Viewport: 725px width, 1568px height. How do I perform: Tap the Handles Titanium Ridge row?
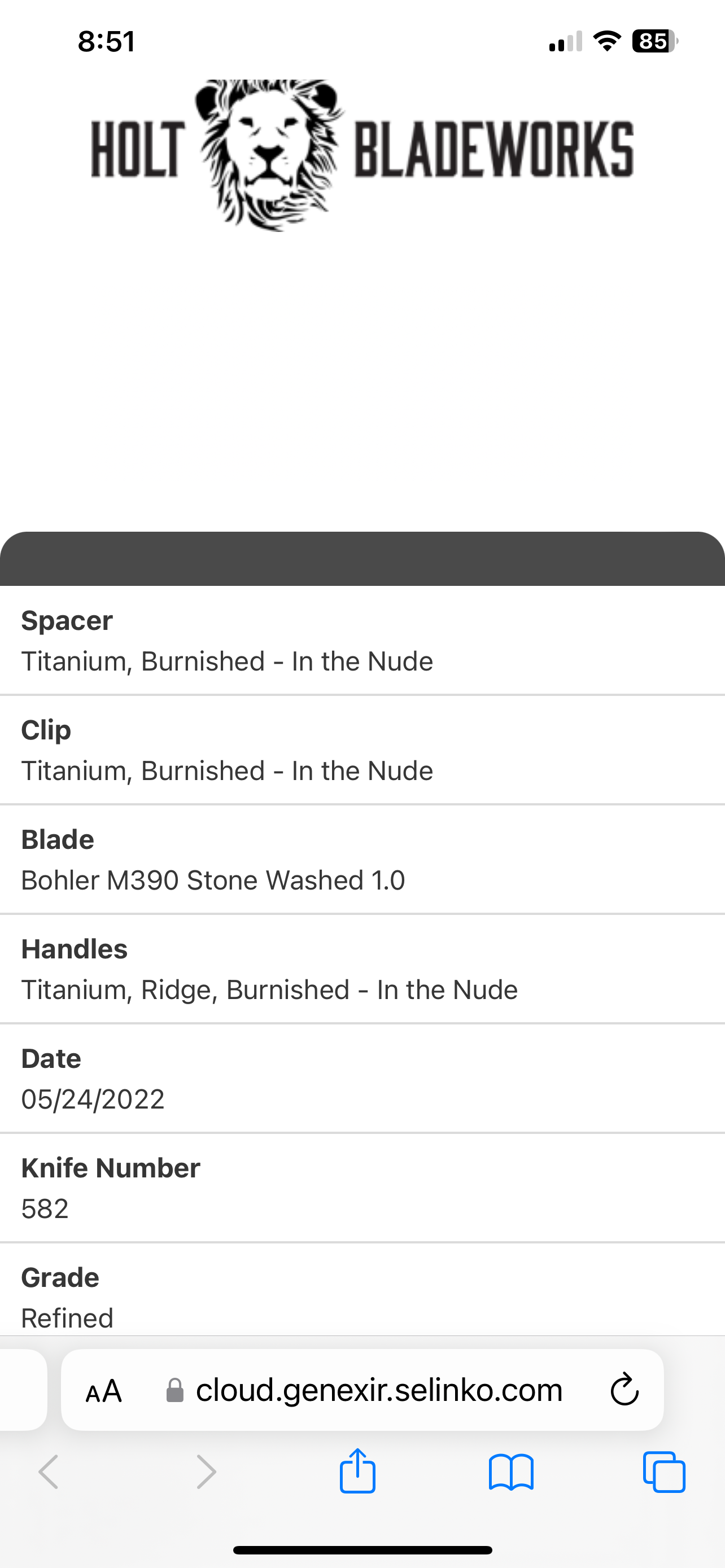coord(362,969)
